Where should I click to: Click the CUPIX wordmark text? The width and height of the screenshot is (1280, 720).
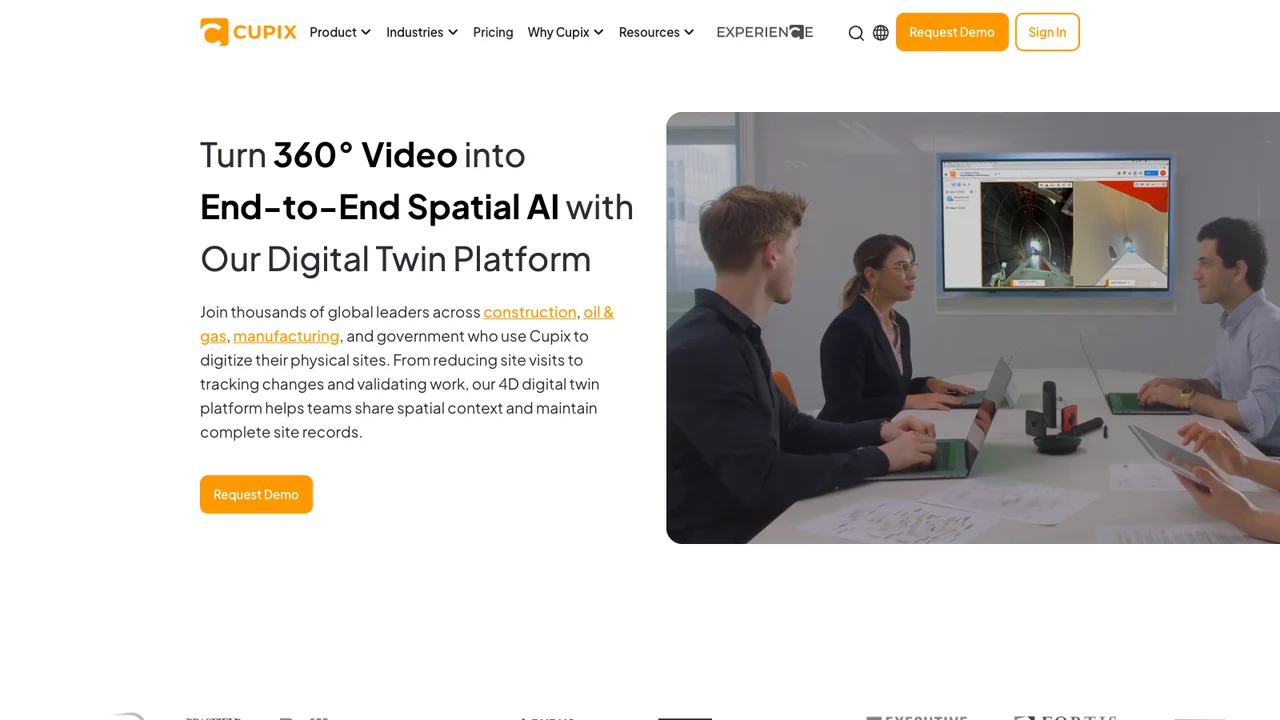pos(265,32)
